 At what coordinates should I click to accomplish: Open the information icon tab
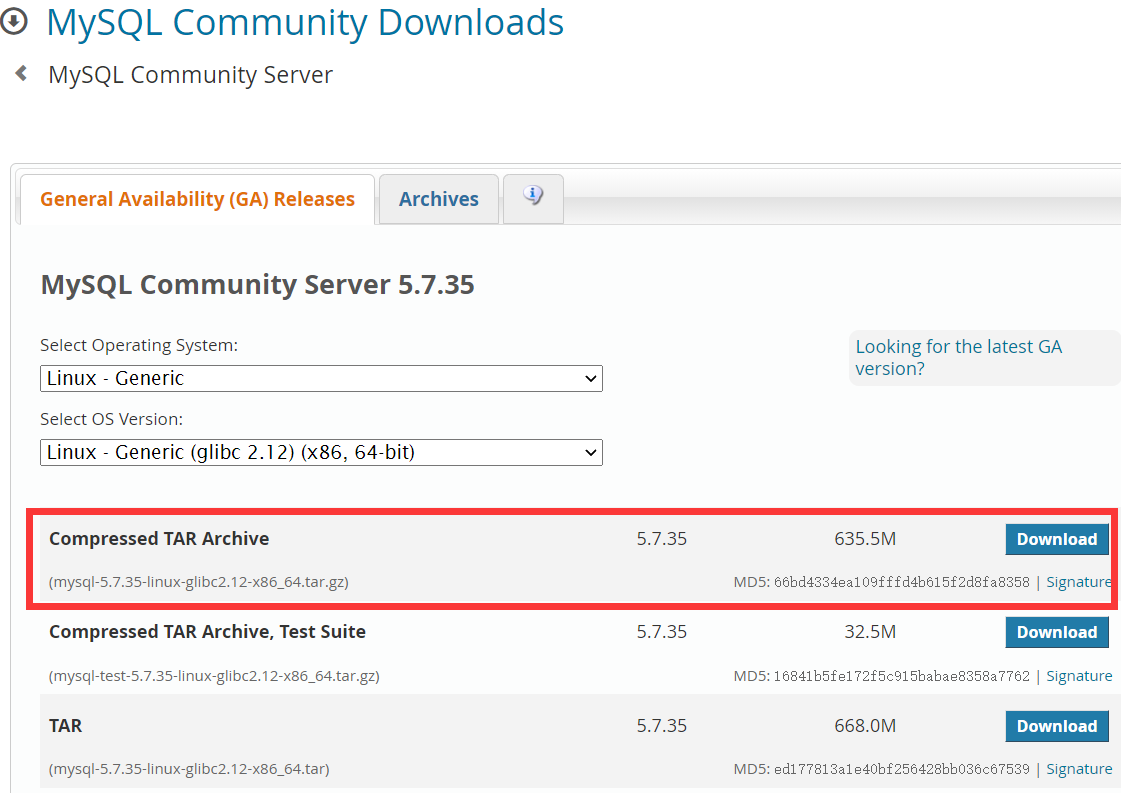click(x=533, y=198)
